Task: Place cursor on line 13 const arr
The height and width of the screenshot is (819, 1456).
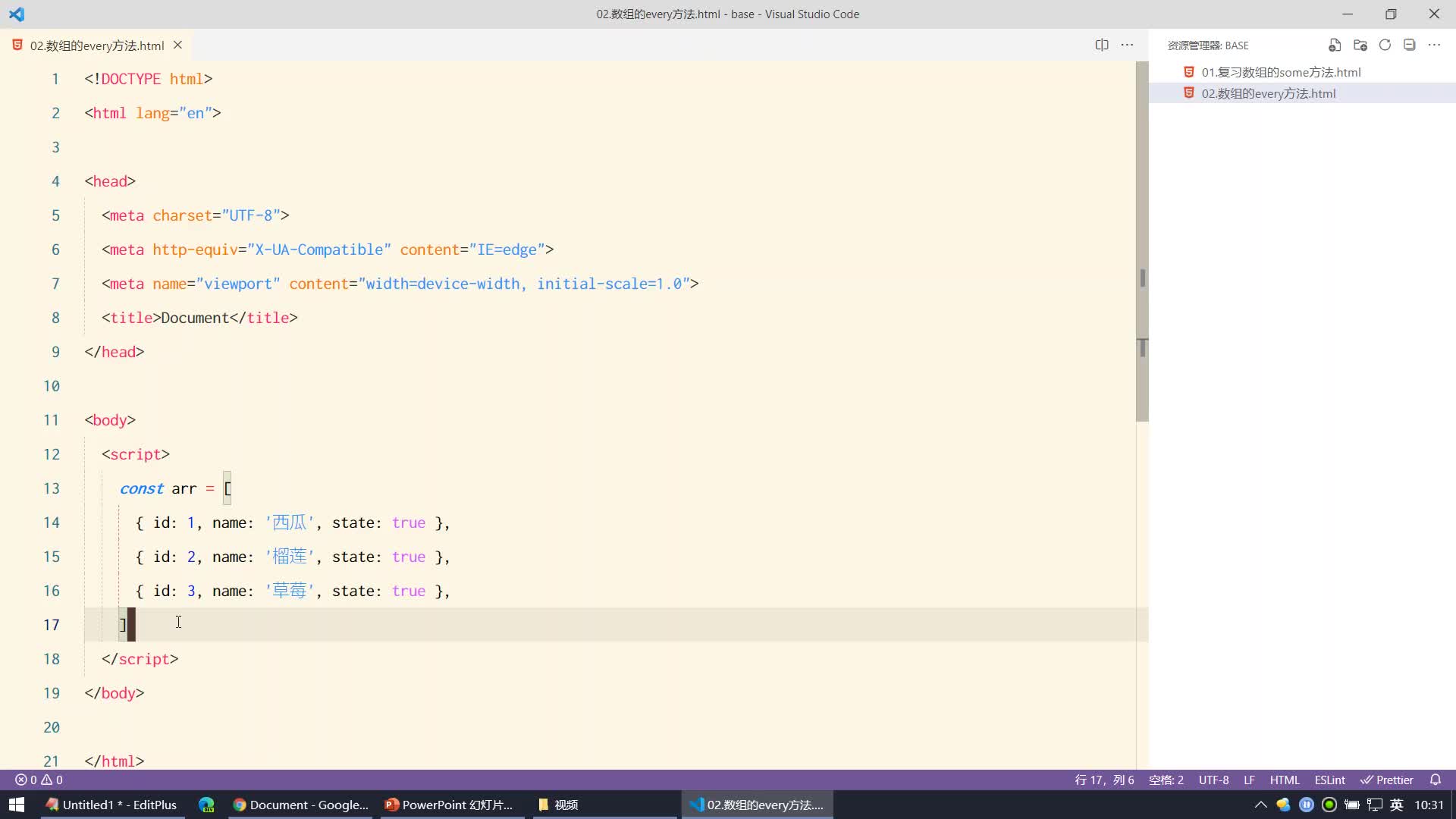Action: (175, 488)
